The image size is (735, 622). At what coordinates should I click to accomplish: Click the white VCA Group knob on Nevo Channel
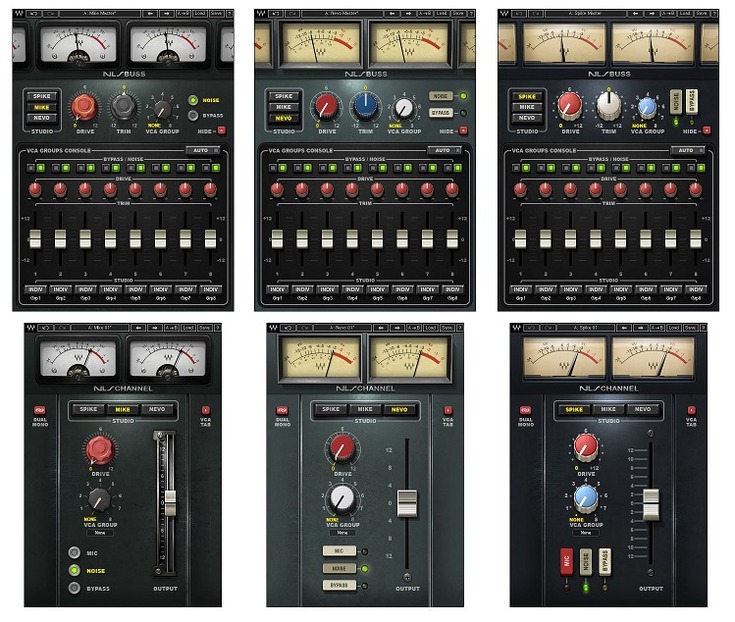[x=342, y=499]
